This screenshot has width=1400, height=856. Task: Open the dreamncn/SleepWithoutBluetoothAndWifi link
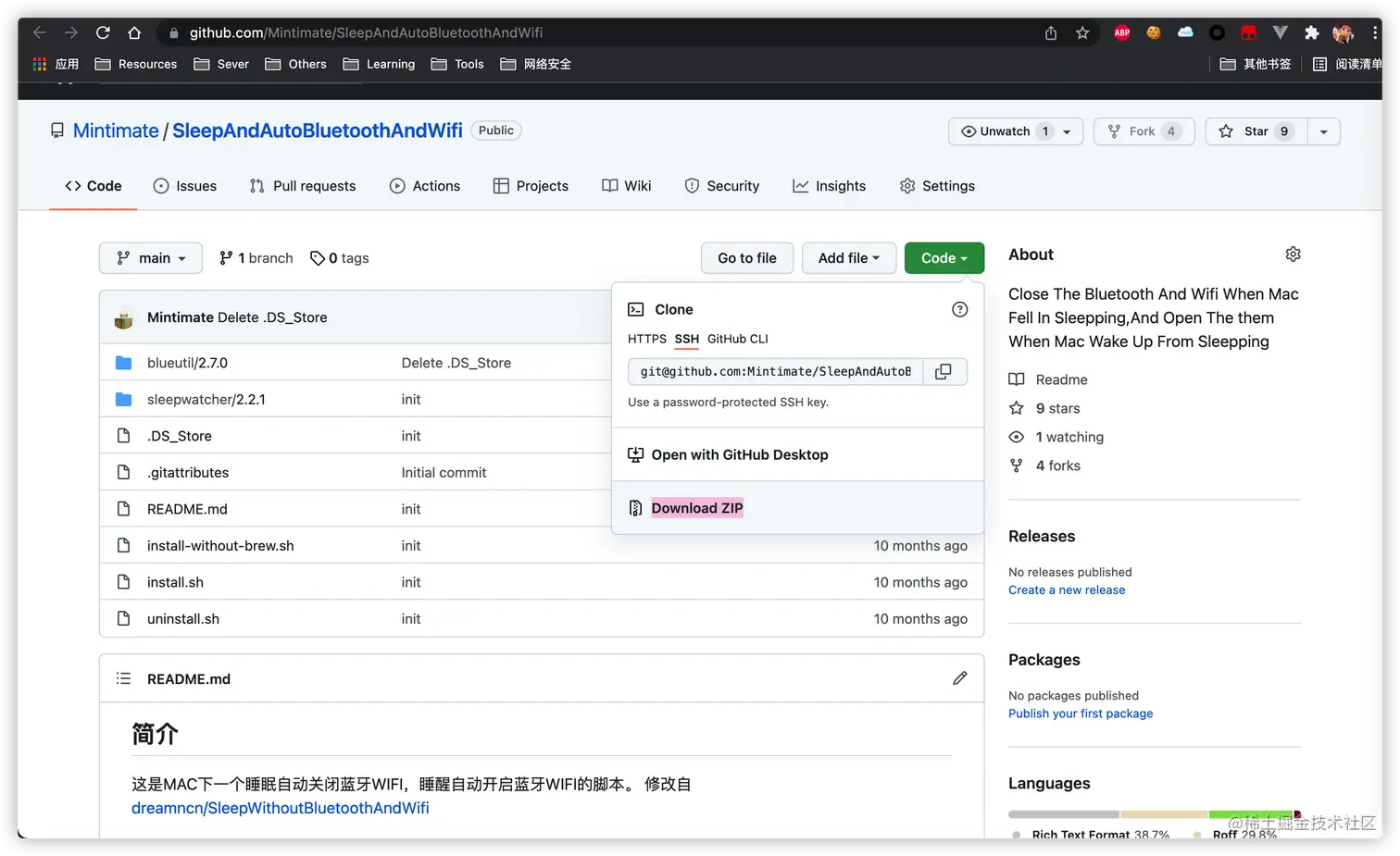point(281,808)
